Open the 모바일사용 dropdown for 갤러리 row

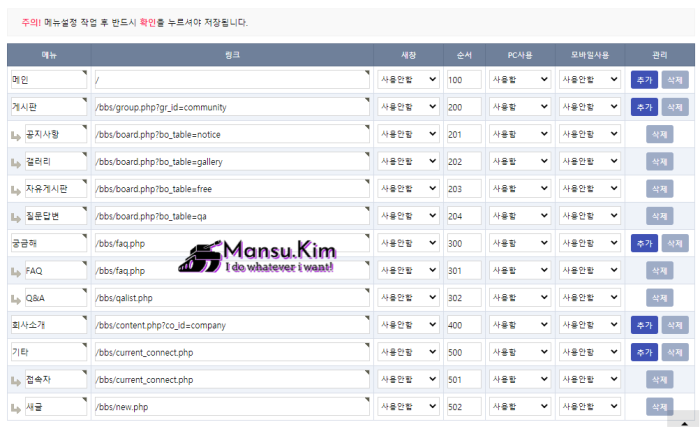tap(590, 161)
